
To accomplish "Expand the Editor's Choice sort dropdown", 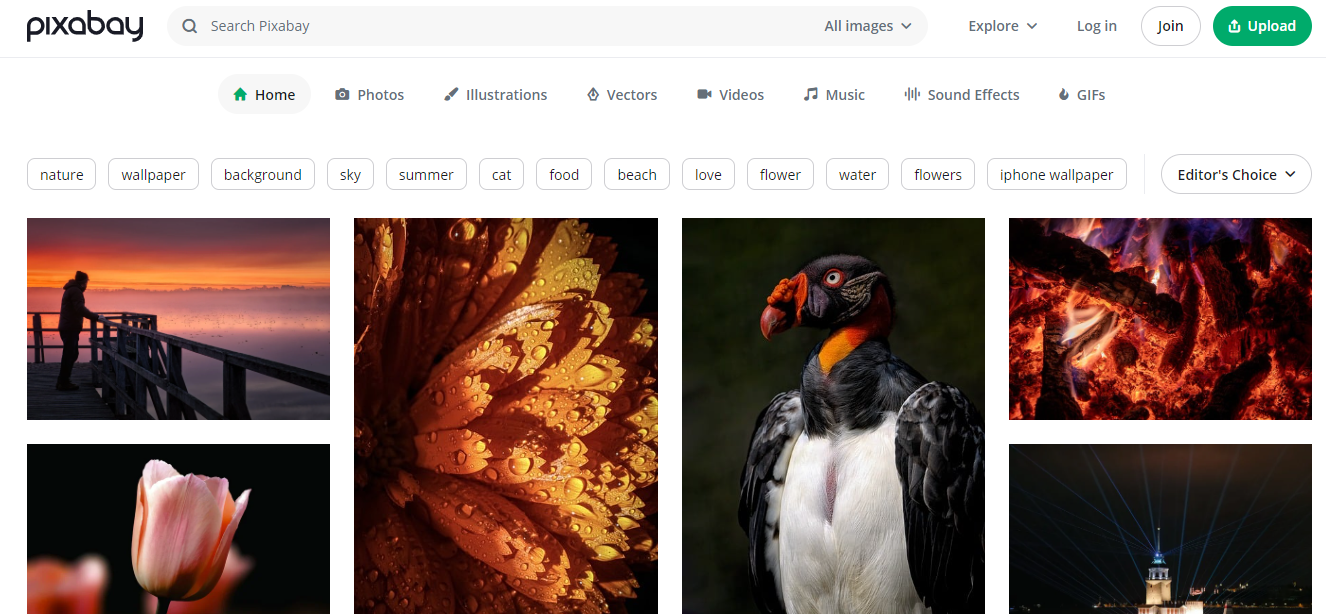I will tap(1235, 175).
